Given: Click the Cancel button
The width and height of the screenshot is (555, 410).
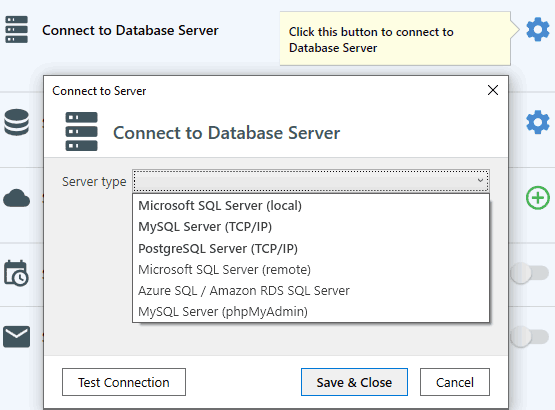Looking at the screenshot, I should pos(455,382).
